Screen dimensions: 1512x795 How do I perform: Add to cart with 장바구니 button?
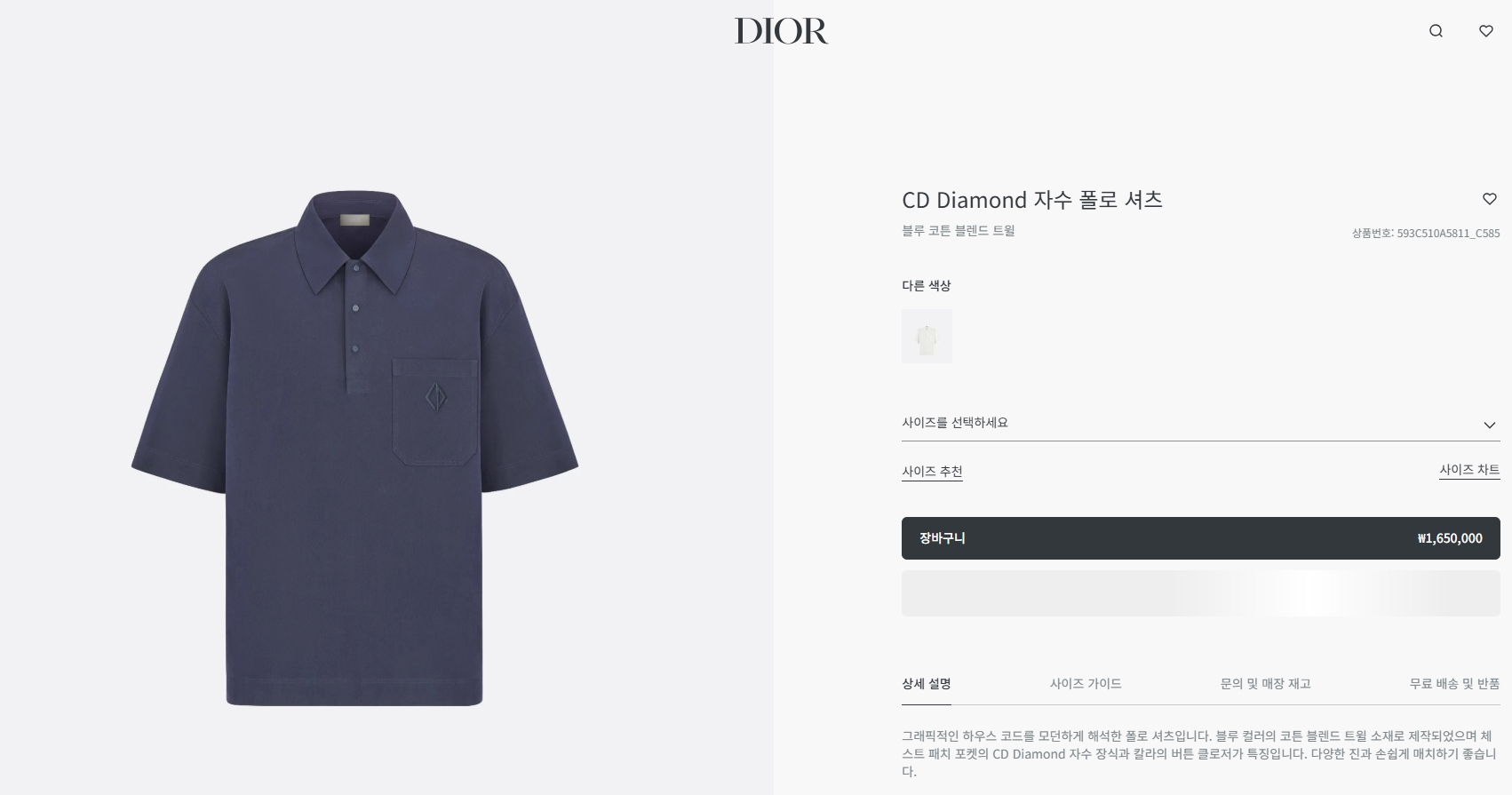[1201, 538]
